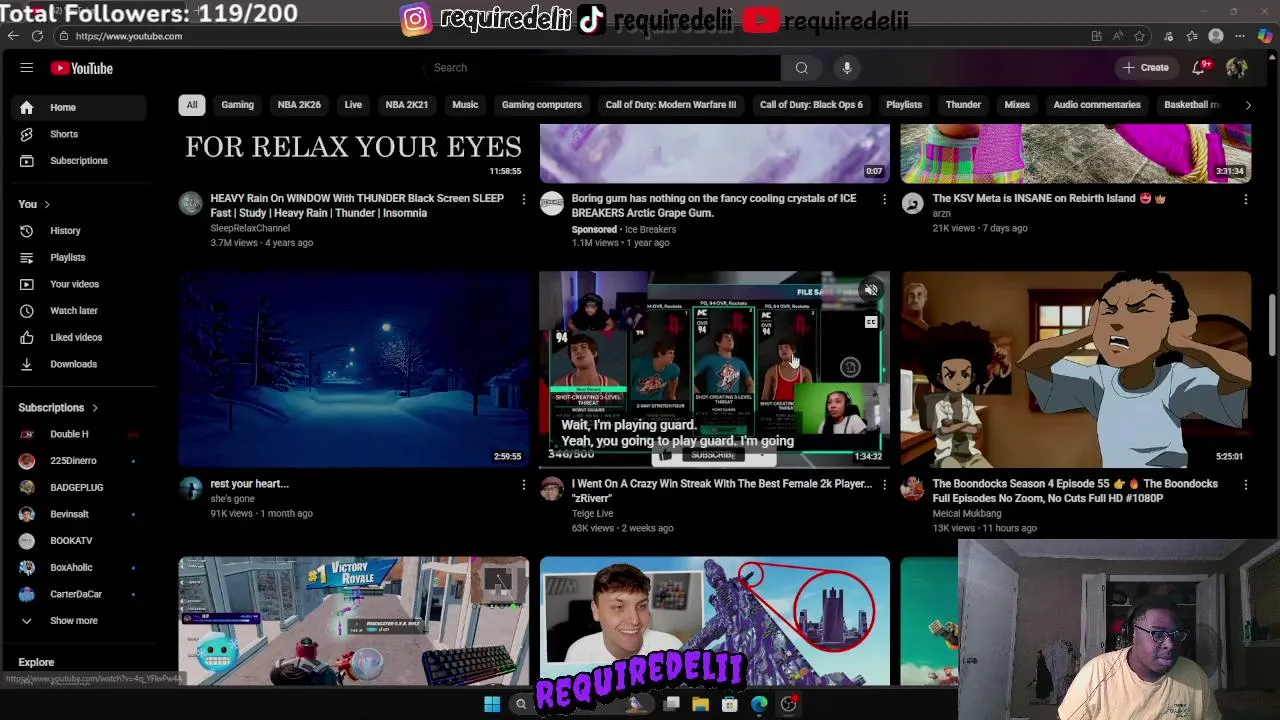This screenshot has height=720, width=1280.
Task: Open the Copilot icon in browser toolbar
Action: click(x=1265, y=36)
